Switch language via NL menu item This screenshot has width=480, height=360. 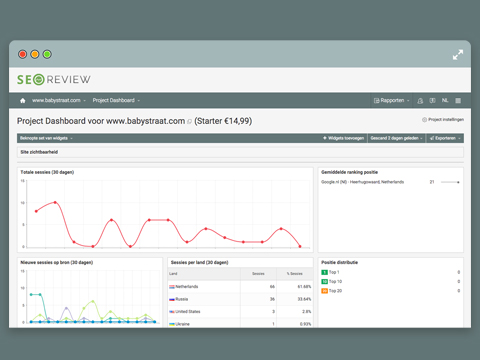click(445, 100)
